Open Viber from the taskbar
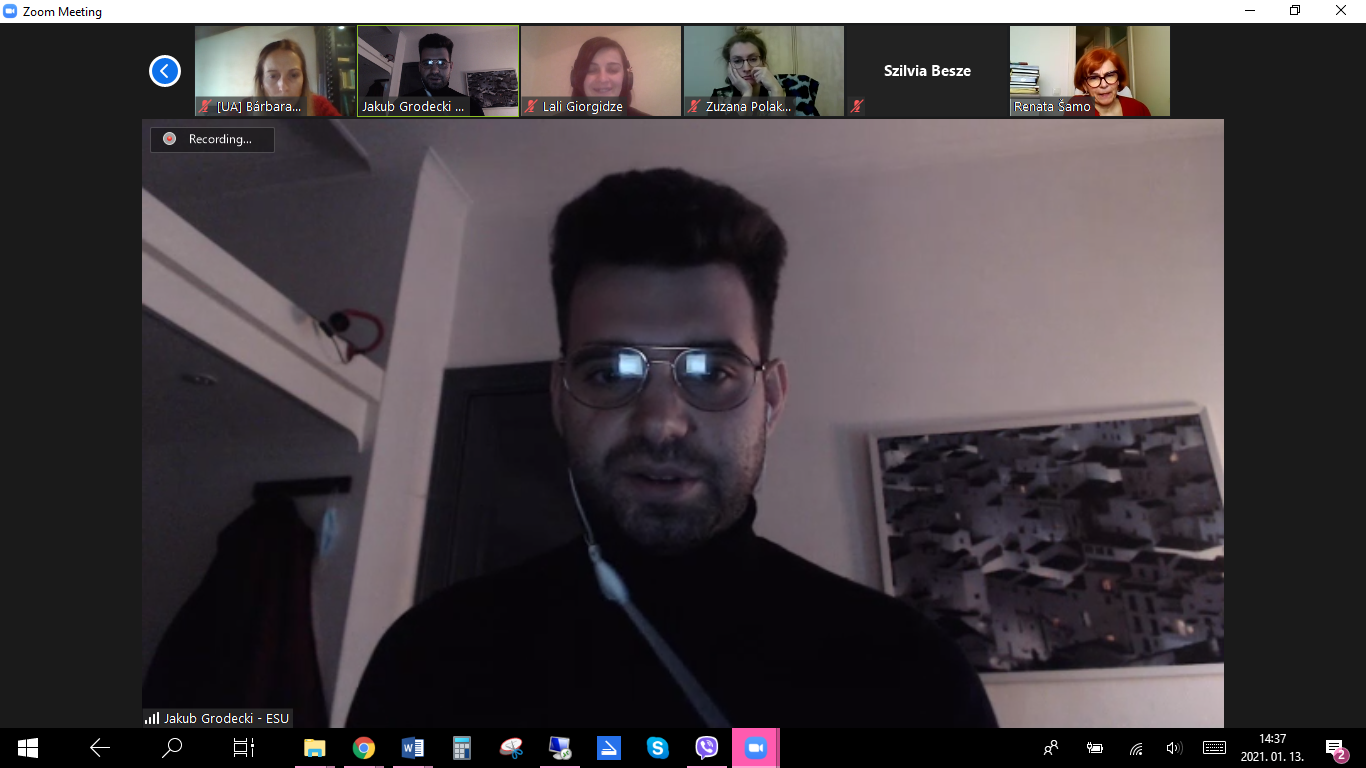 [x=706, y=748]
